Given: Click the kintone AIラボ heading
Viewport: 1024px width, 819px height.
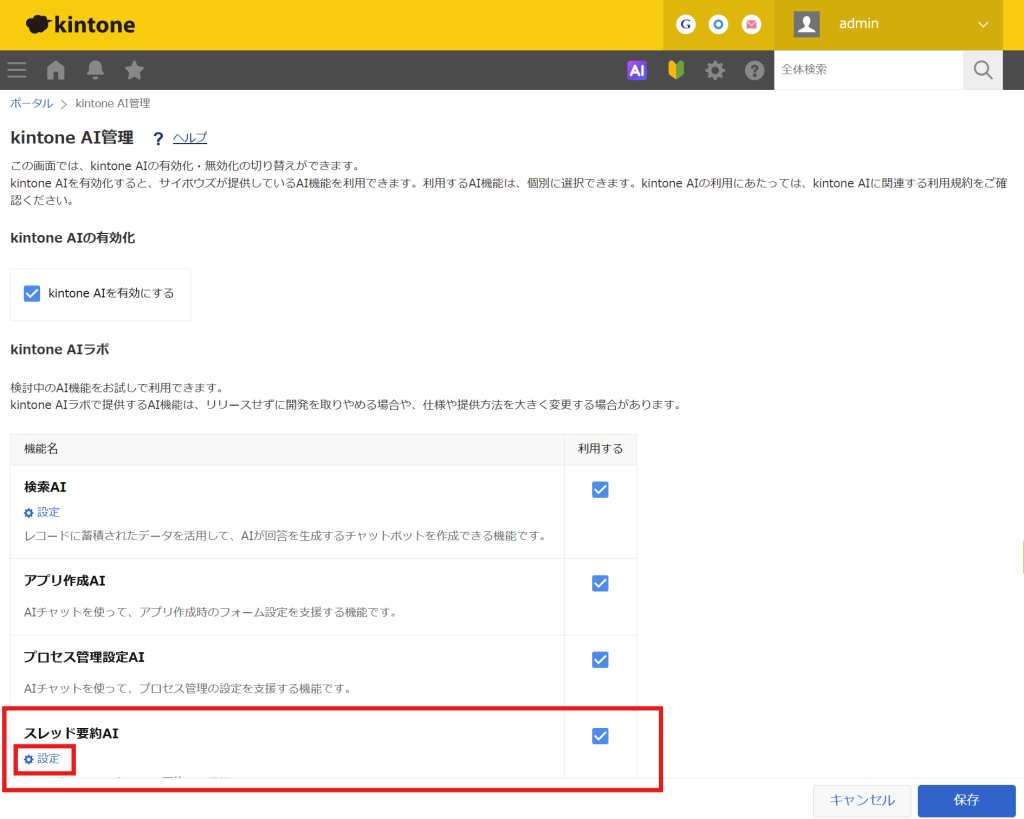Looking at the screenshot, I should pos(60,349).
